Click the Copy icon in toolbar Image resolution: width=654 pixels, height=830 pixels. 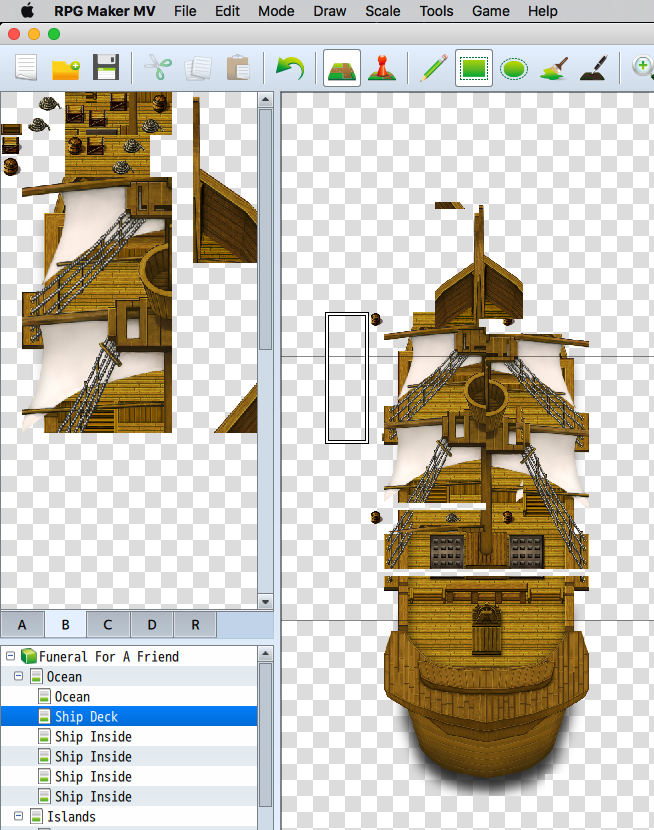[x=198, y=68]
